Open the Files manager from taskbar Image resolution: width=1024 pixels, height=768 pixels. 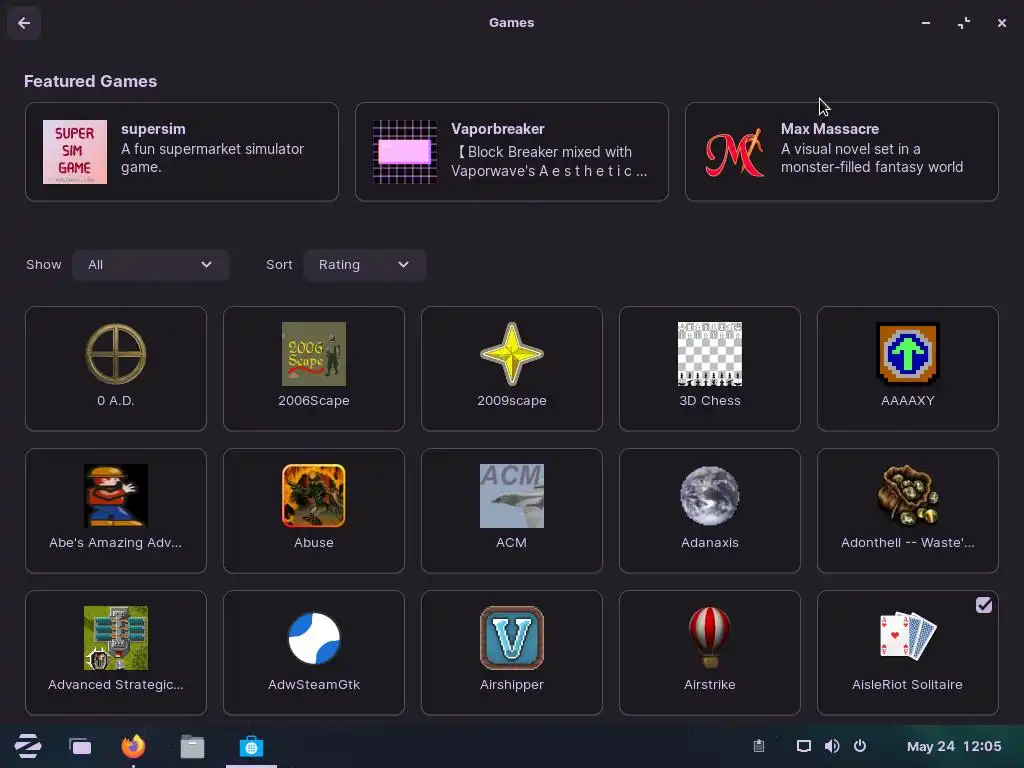[192, 746]
